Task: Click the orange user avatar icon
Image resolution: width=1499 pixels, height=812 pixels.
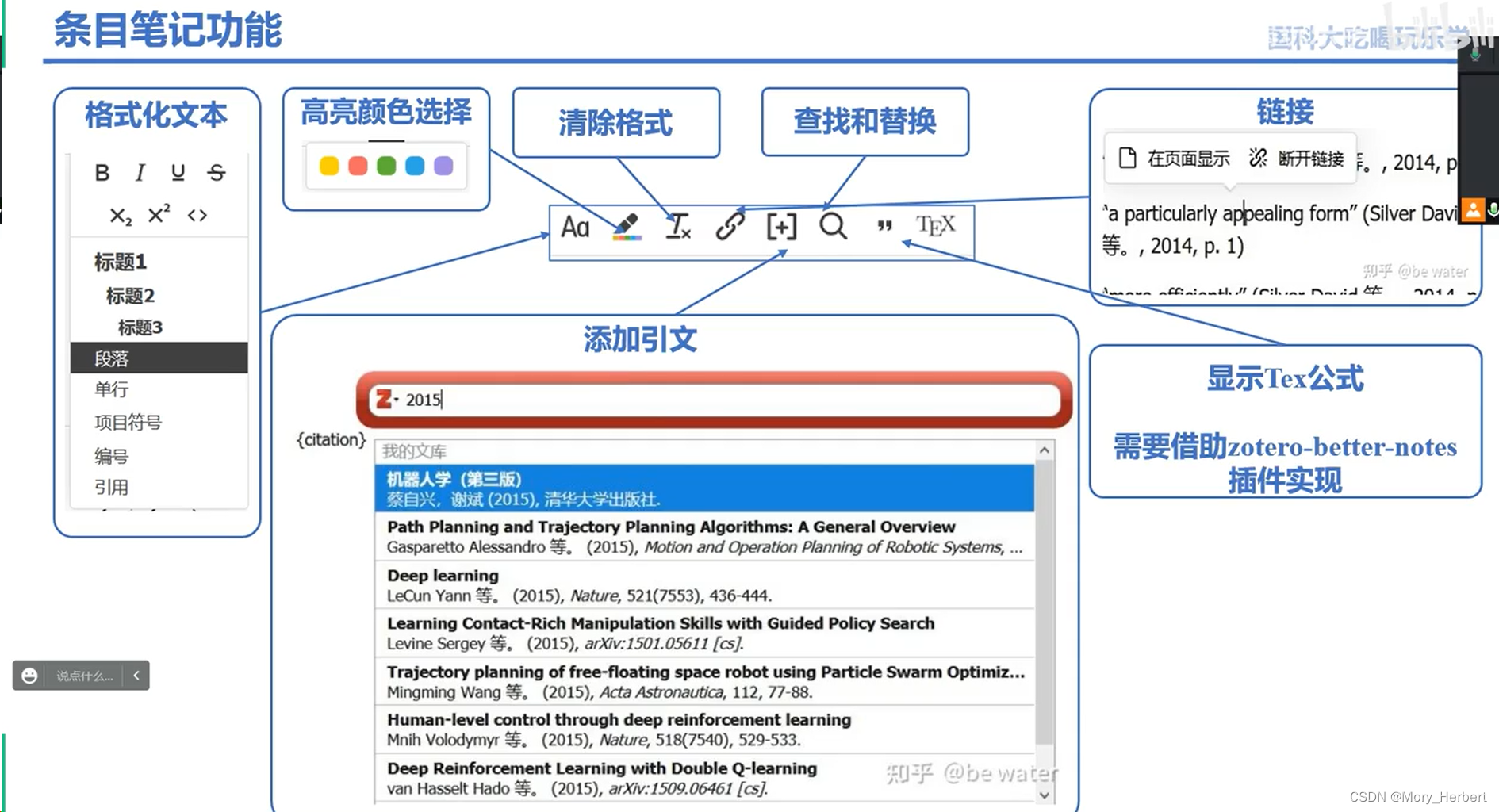Action: tap(1473, 210)
